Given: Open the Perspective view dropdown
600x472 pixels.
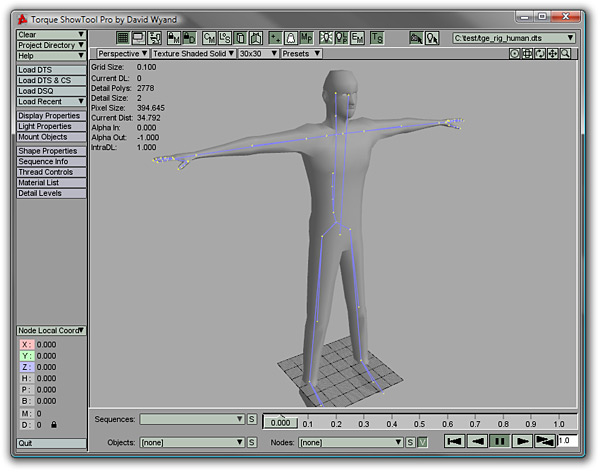Looking at the screenshot, I should (123, 54).
